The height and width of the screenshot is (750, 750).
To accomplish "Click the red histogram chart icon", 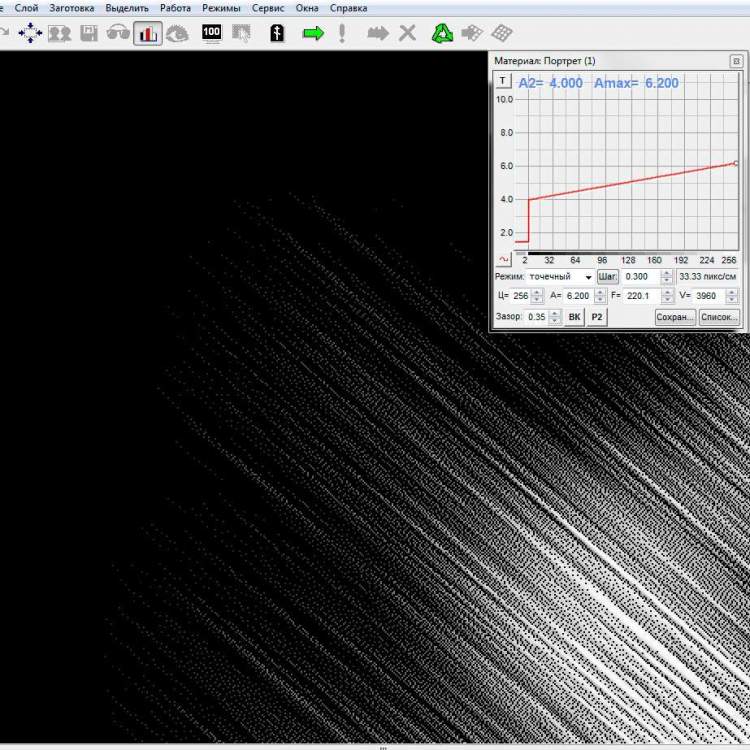I will click(x=148, y=33).
